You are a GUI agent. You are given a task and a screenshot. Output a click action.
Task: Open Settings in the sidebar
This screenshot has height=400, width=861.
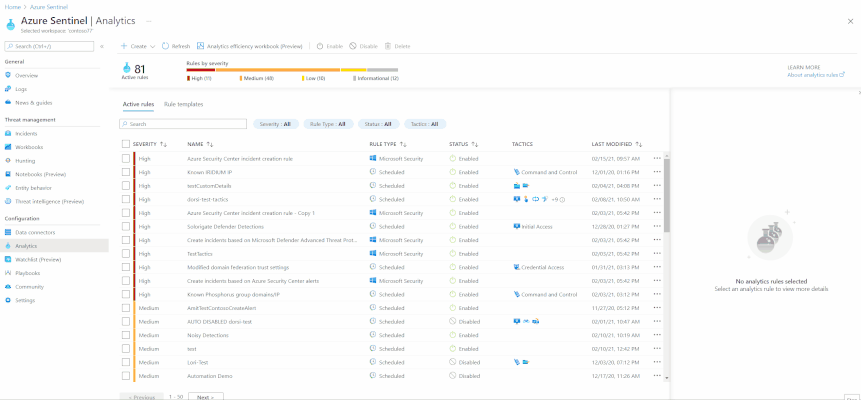tap(25, 301)
